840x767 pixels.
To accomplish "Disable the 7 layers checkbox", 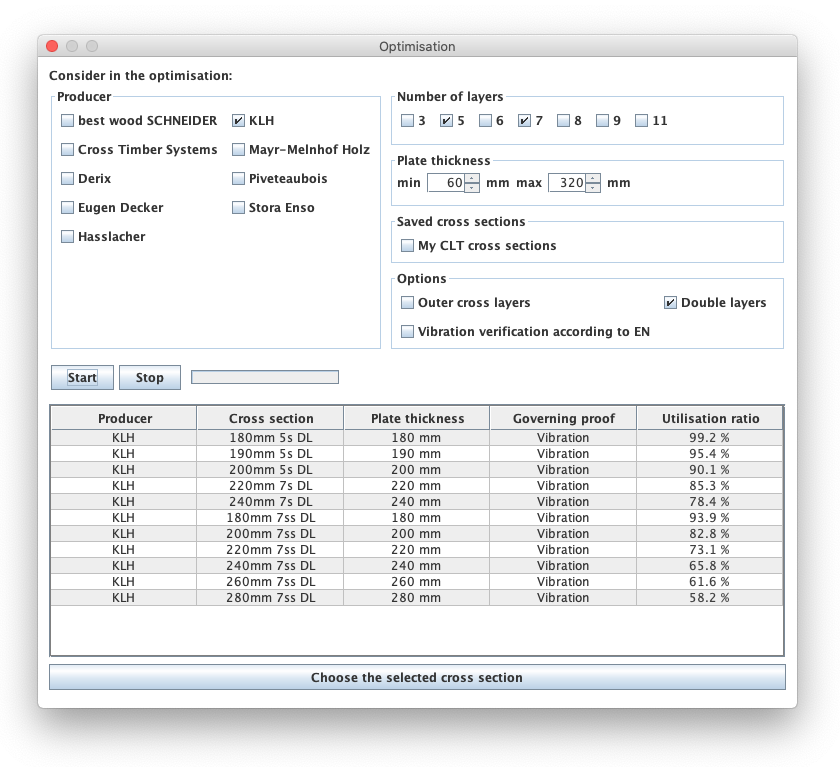I will [525, 121].
